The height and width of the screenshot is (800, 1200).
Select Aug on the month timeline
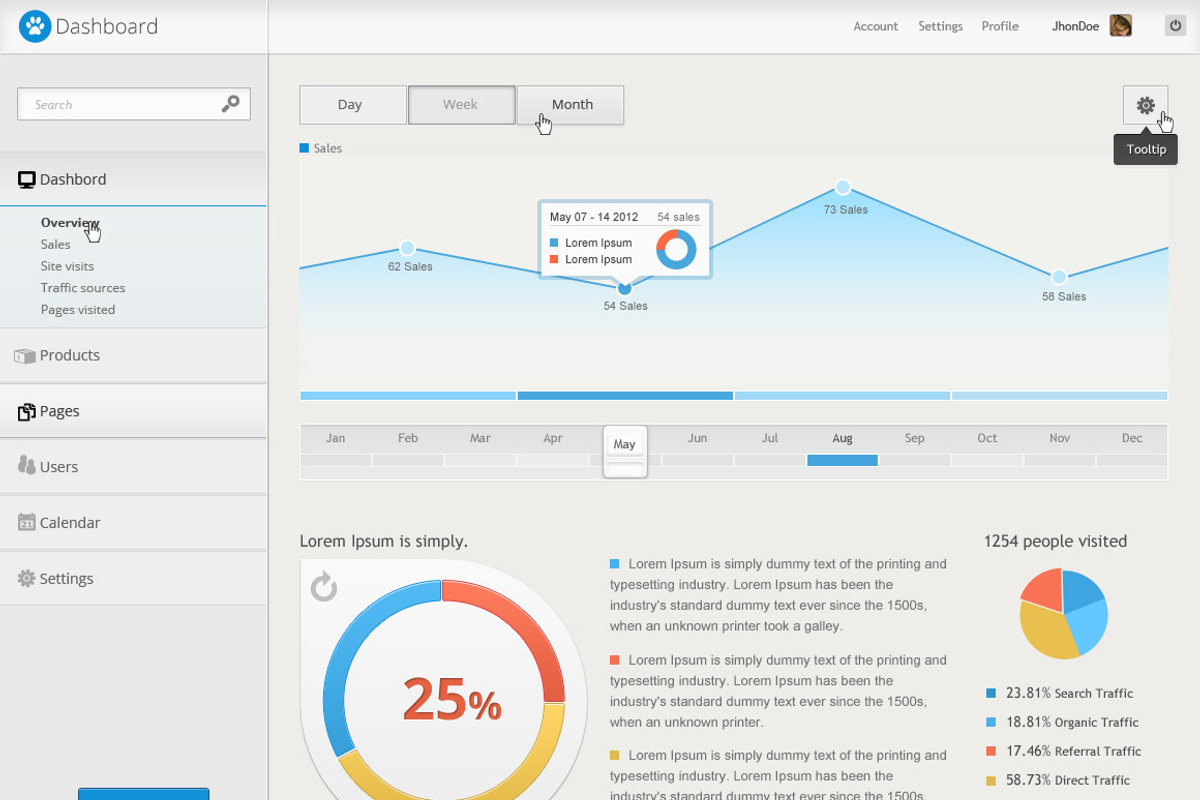point(842,438)
